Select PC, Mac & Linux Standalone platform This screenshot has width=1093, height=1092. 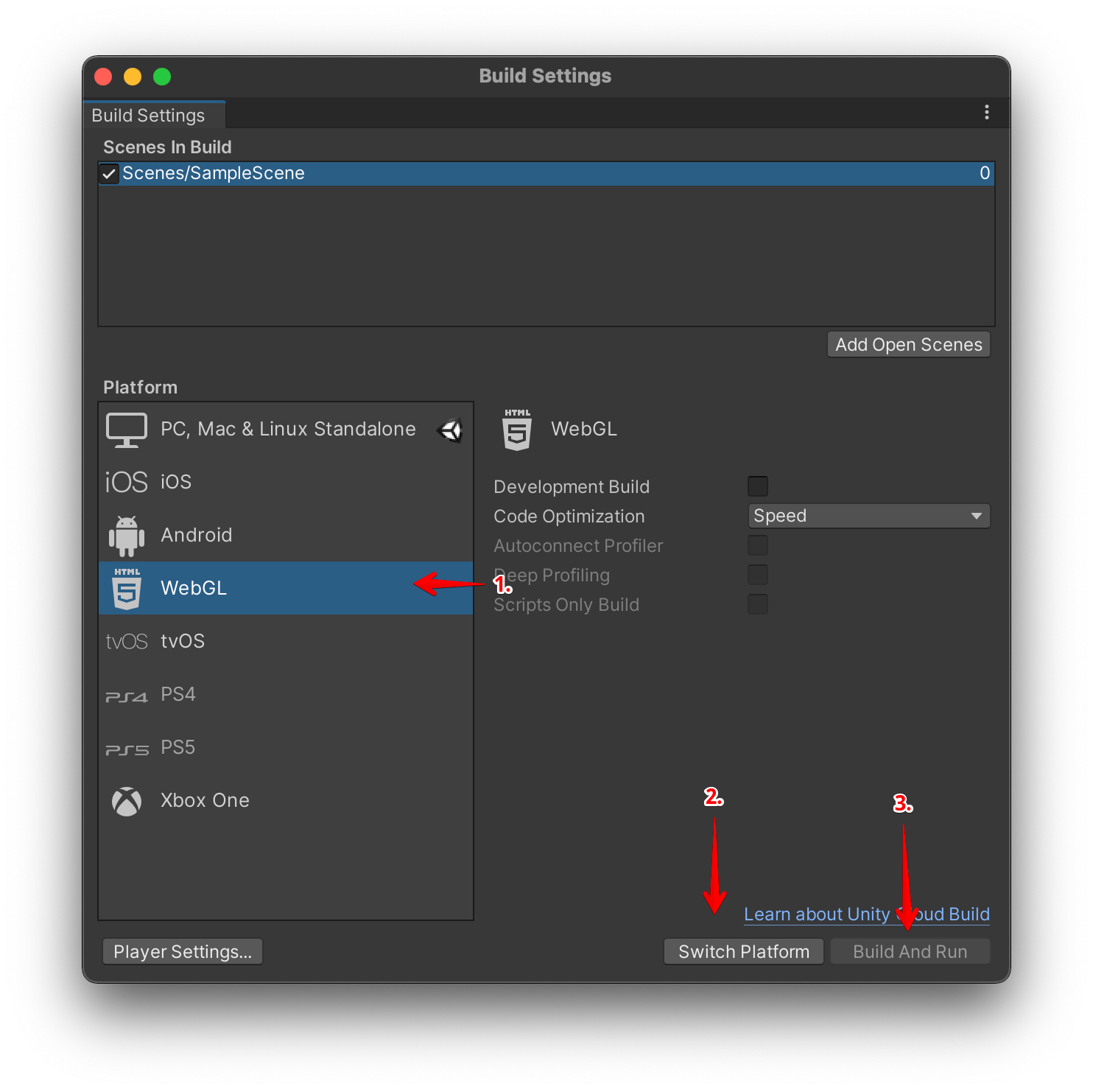286,430
